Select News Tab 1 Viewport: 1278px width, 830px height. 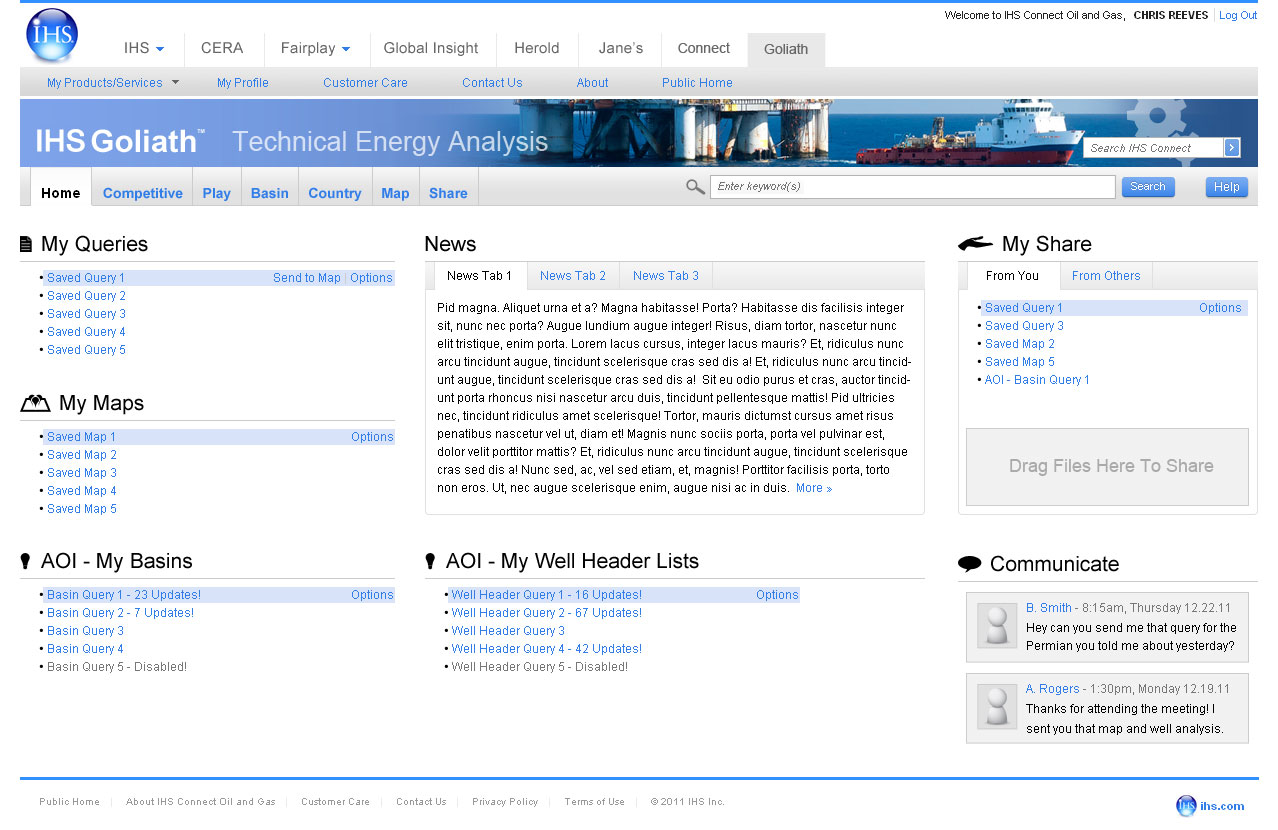480,276
